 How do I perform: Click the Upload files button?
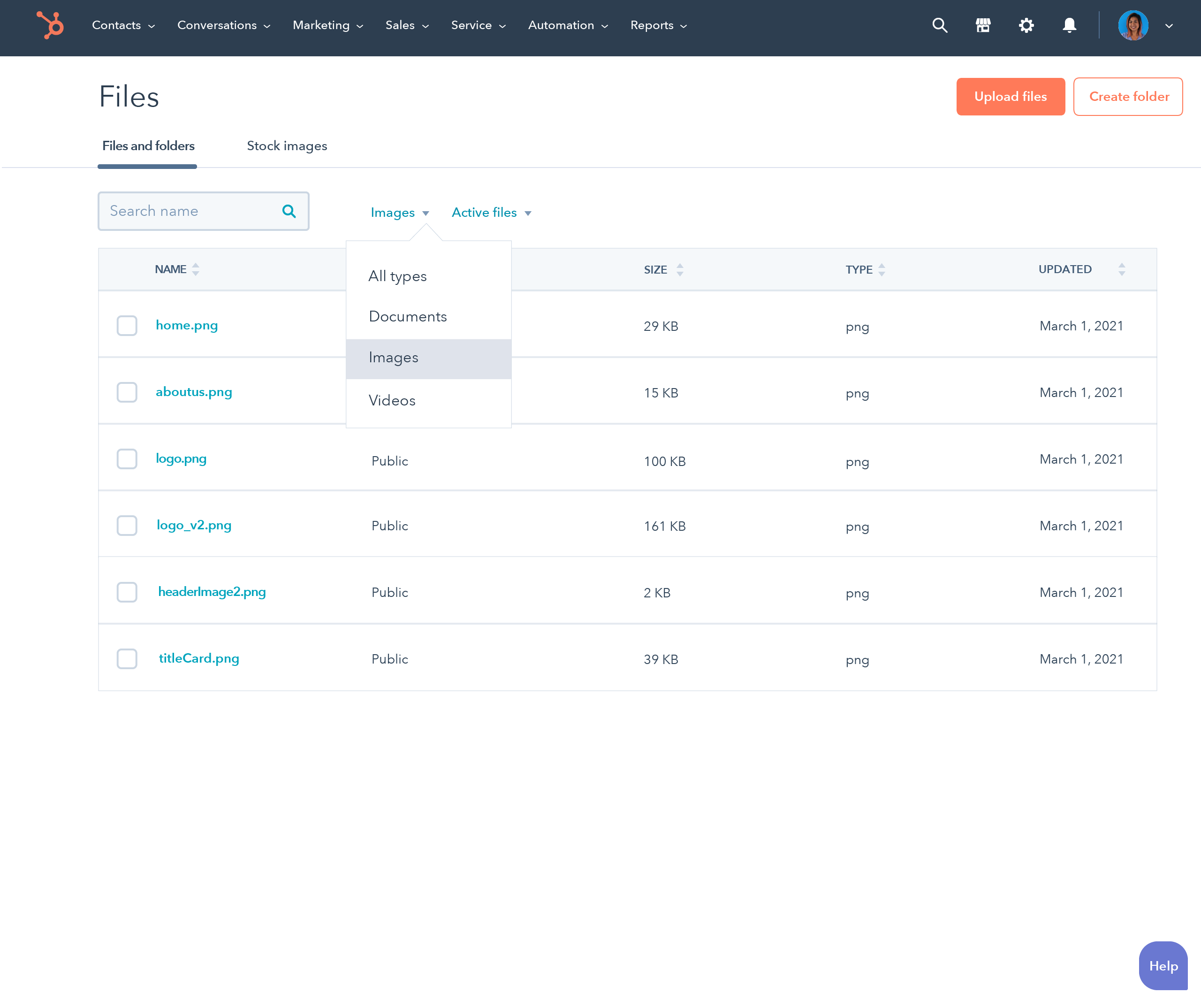tap(1010, 97)
